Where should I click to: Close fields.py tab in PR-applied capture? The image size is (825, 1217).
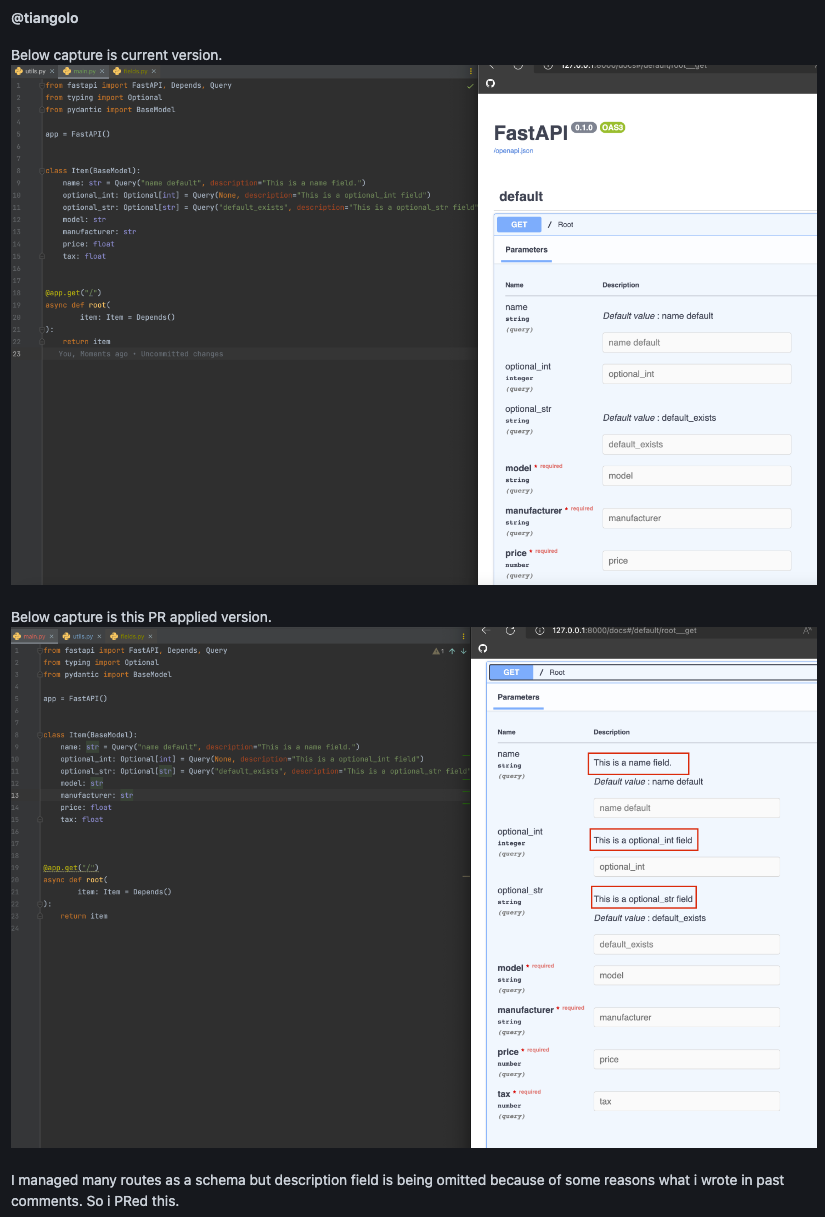(151, 634)
